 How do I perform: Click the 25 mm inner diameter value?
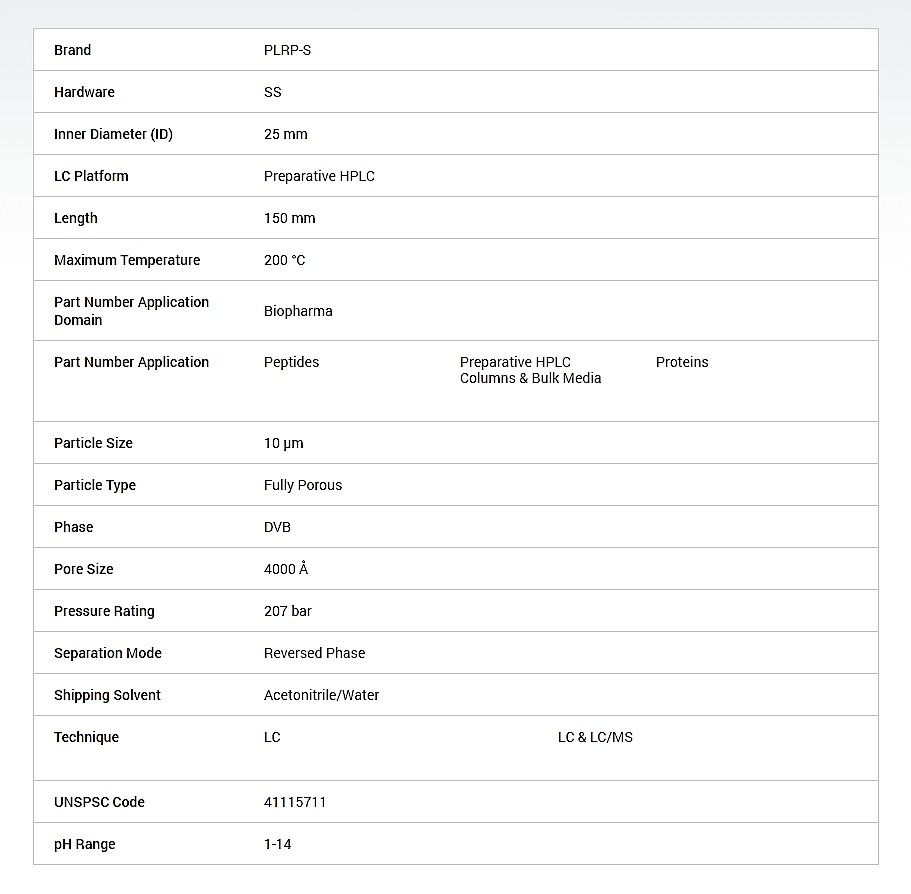coord(285,134)
